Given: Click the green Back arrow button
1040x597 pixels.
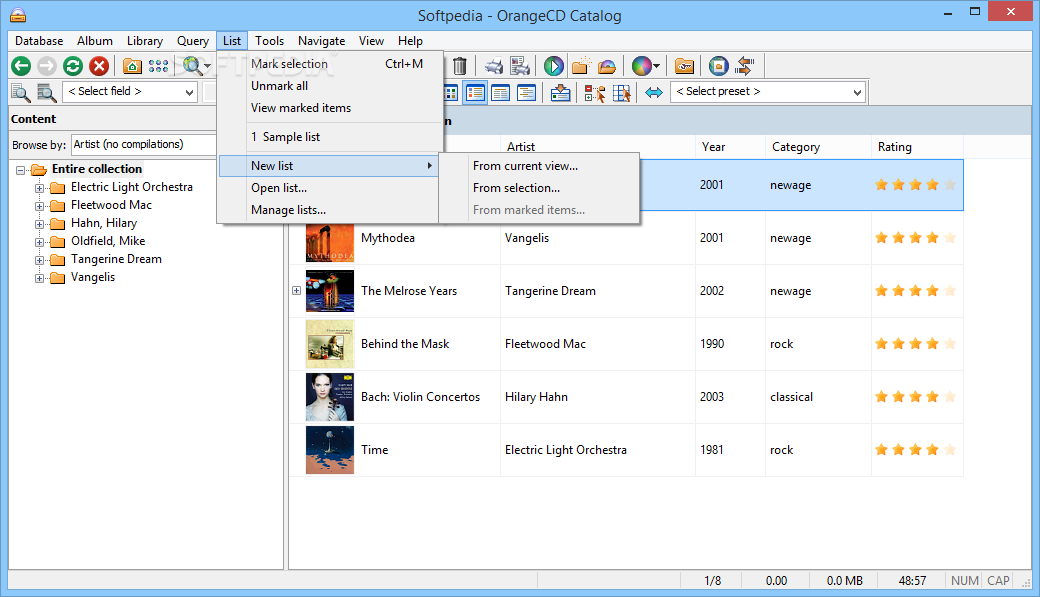Looking at the screenshot, I should click(21, 66).
